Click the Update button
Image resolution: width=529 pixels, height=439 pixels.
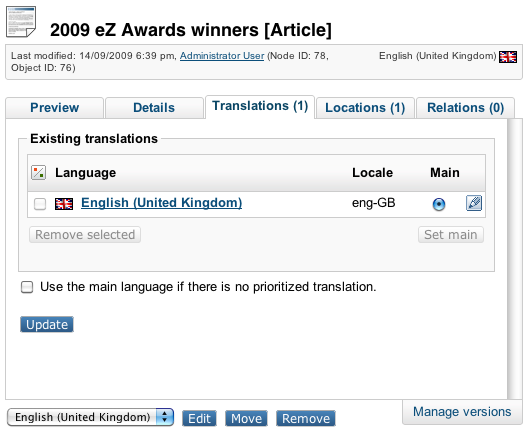(47, 324)
